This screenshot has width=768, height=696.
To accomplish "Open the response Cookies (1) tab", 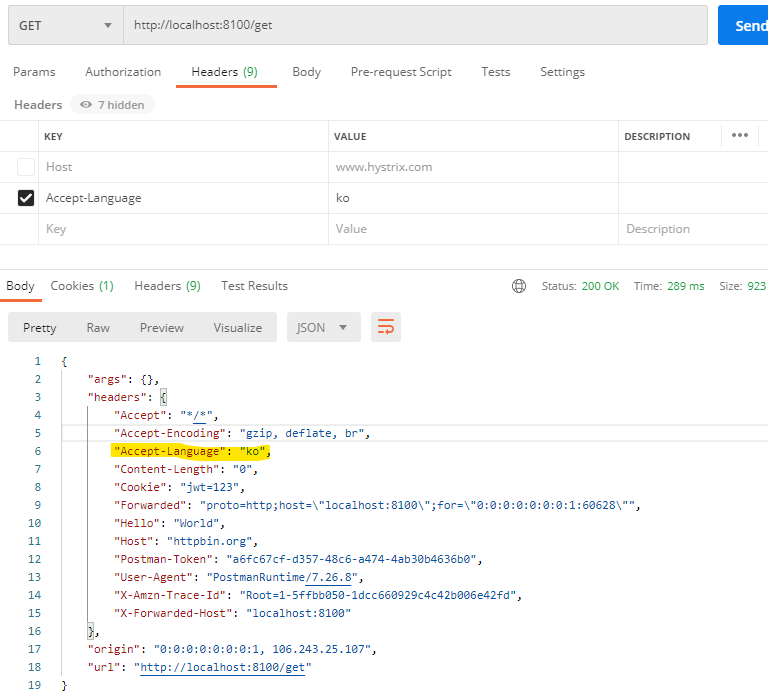I will [x=82, y=286].
